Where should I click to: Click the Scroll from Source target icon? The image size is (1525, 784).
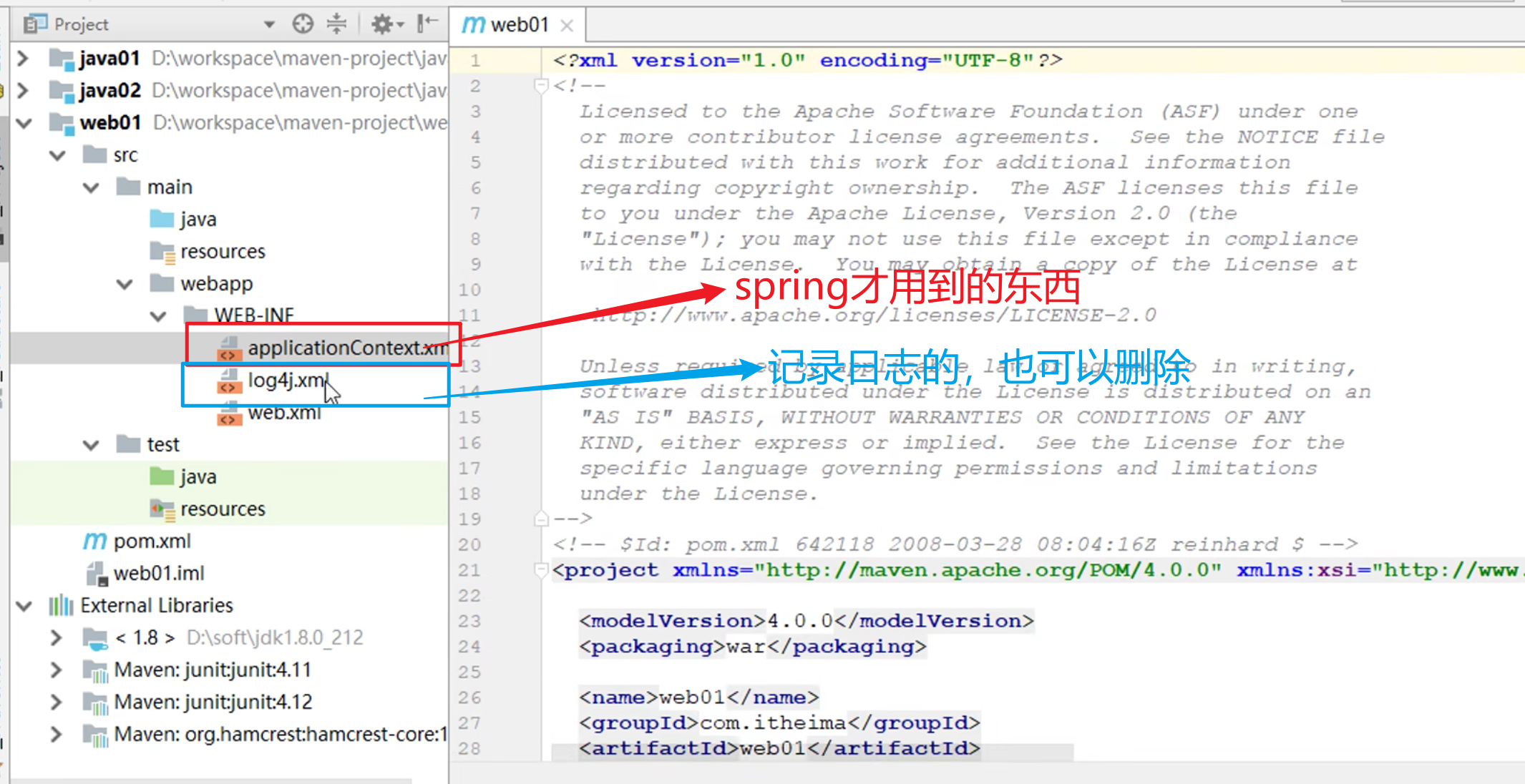point(303,24)
